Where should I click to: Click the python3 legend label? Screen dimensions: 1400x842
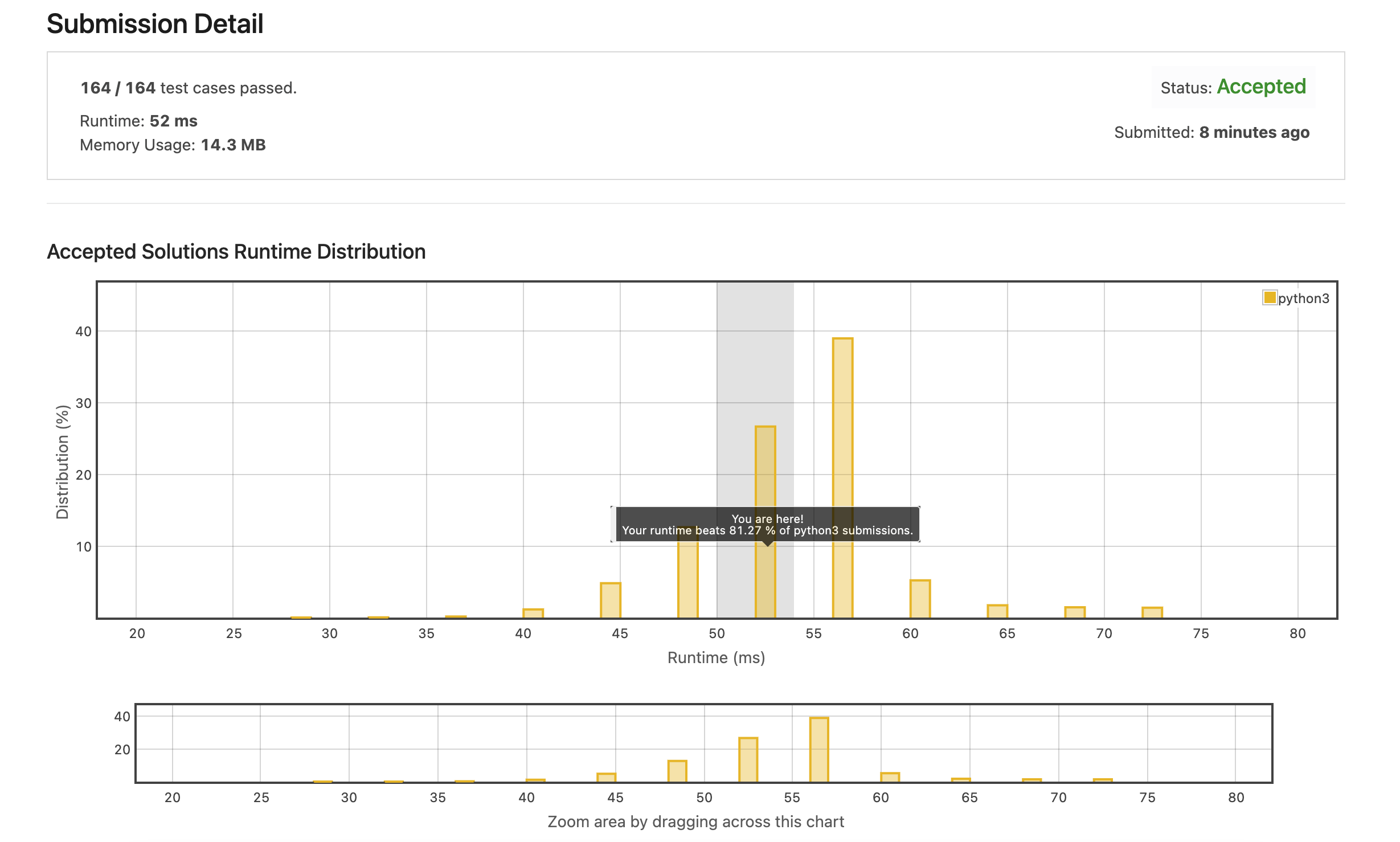(x=1303, y=299)
